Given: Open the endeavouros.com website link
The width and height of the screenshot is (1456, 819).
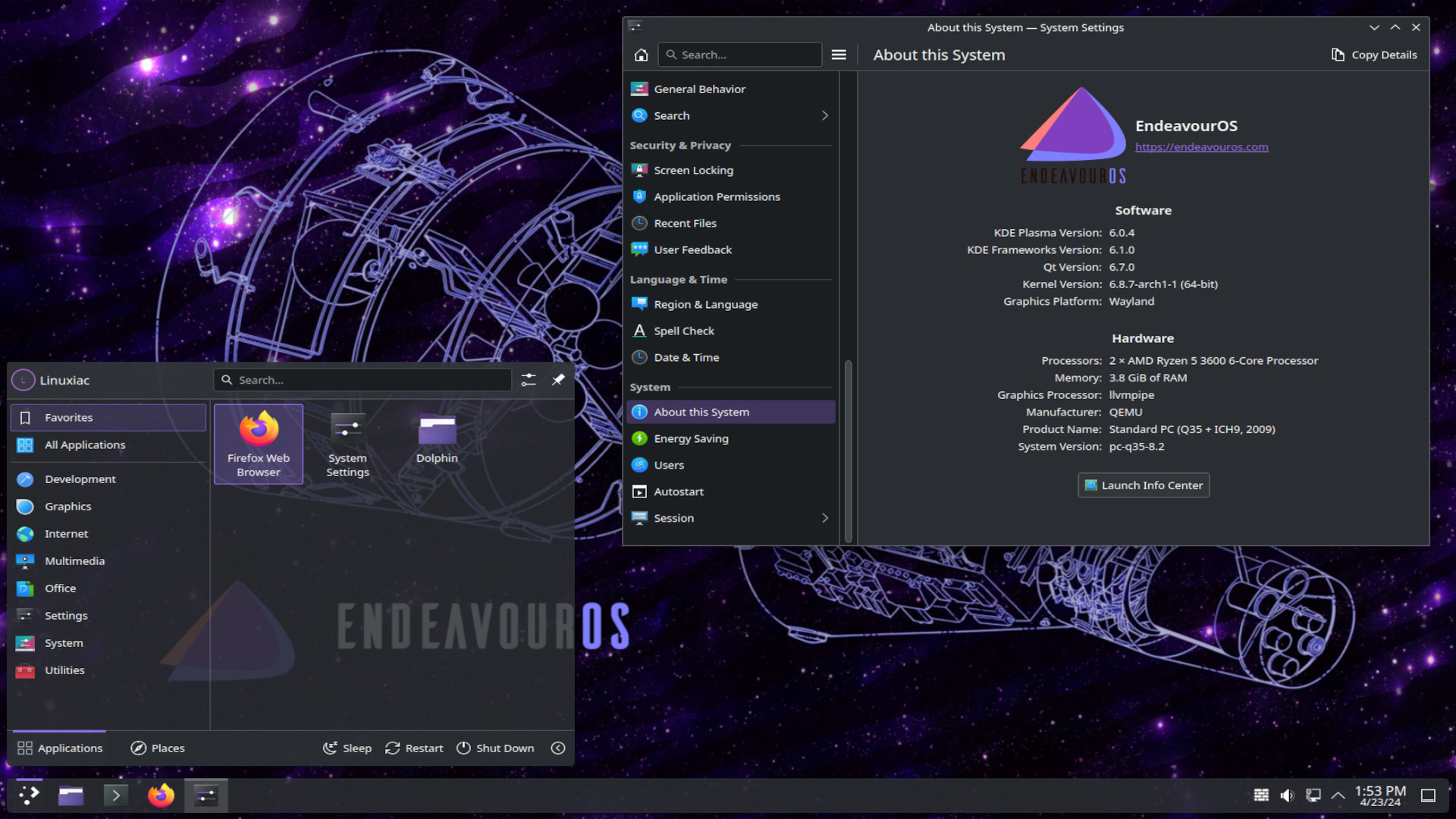Looking at the screenshot, I should pyautogui.click(x=1201, y=146).
